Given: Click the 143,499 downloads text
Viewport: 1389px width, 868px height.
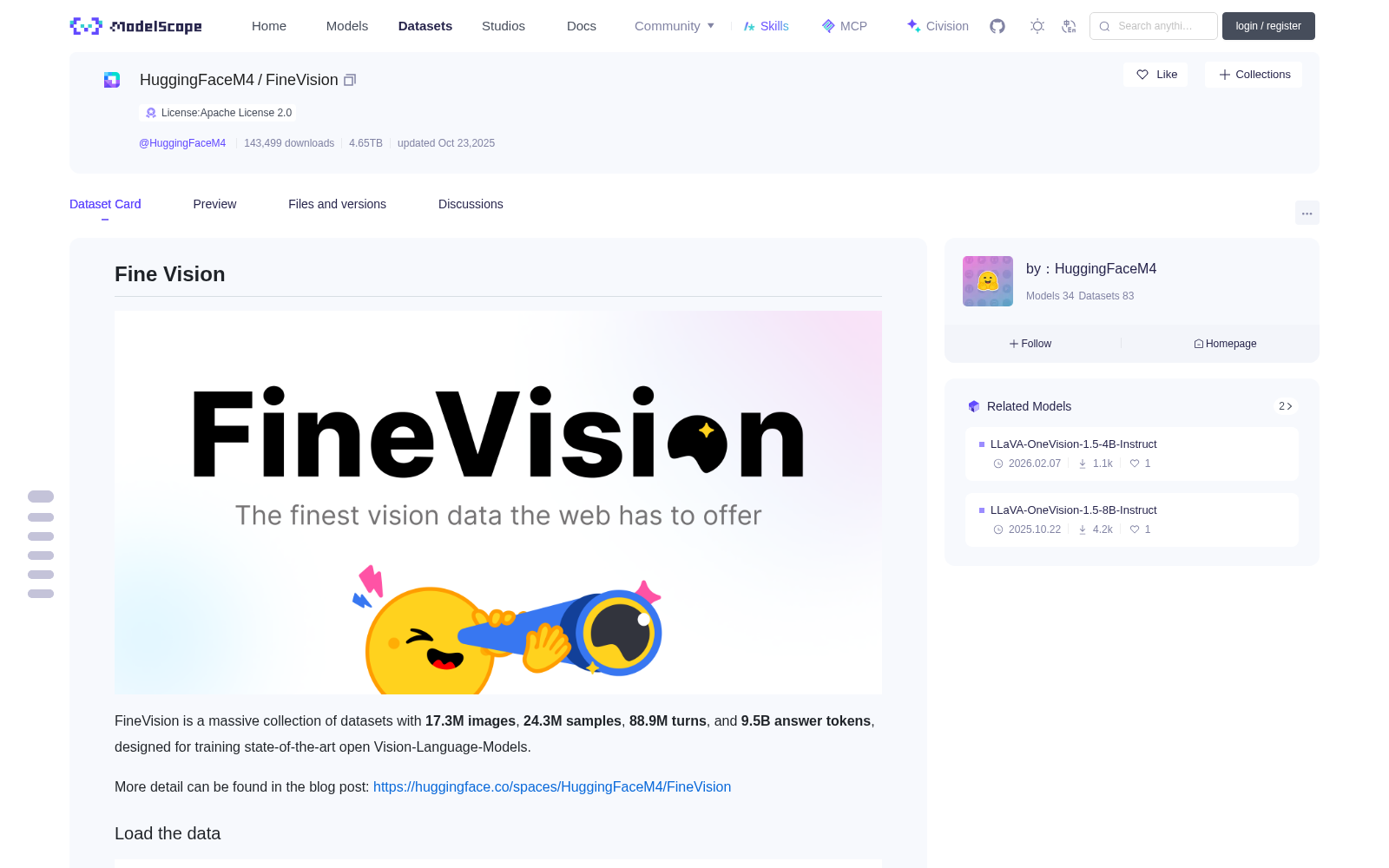Looking at the screenshot, I should tap(289, 143).
